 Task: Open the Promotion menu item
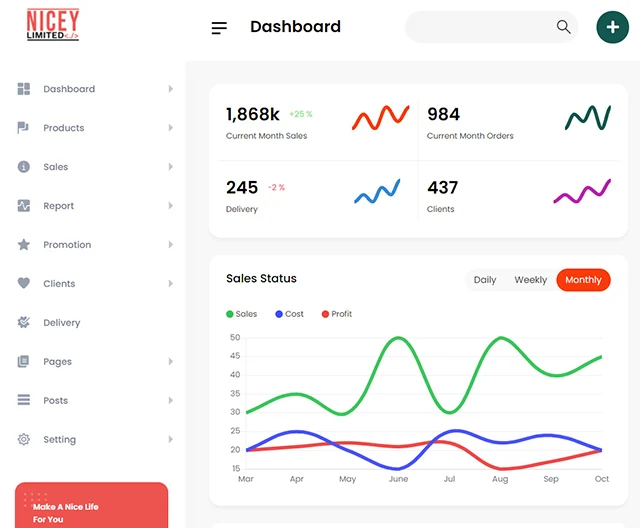pyautogui.click(x=67, y=245)
